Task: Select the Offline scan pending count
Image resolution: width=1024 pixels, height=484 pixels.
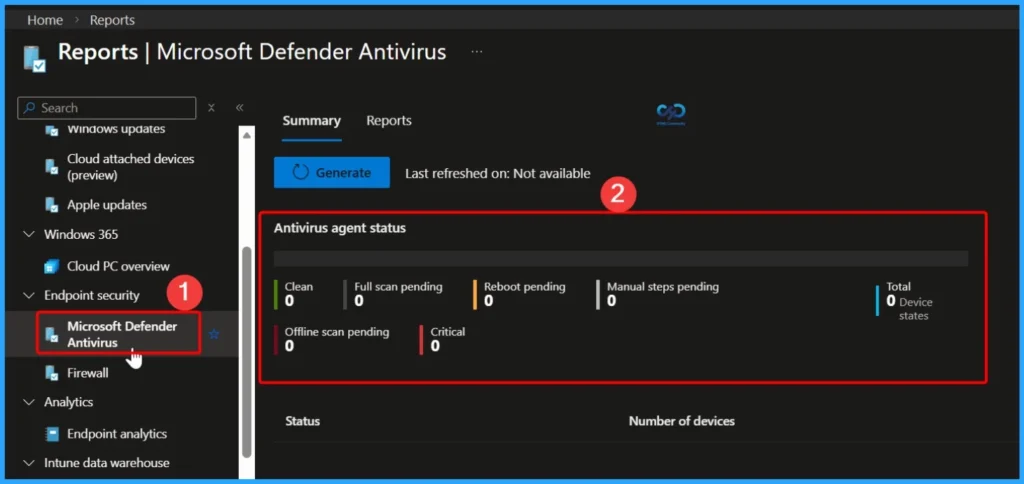Action: (289, 346)
